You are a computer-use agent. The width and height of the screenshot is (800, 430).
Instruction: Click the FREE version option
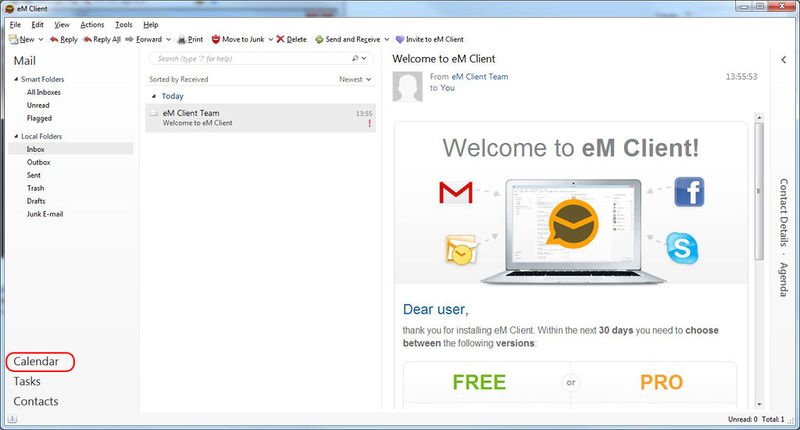point(479,382)
